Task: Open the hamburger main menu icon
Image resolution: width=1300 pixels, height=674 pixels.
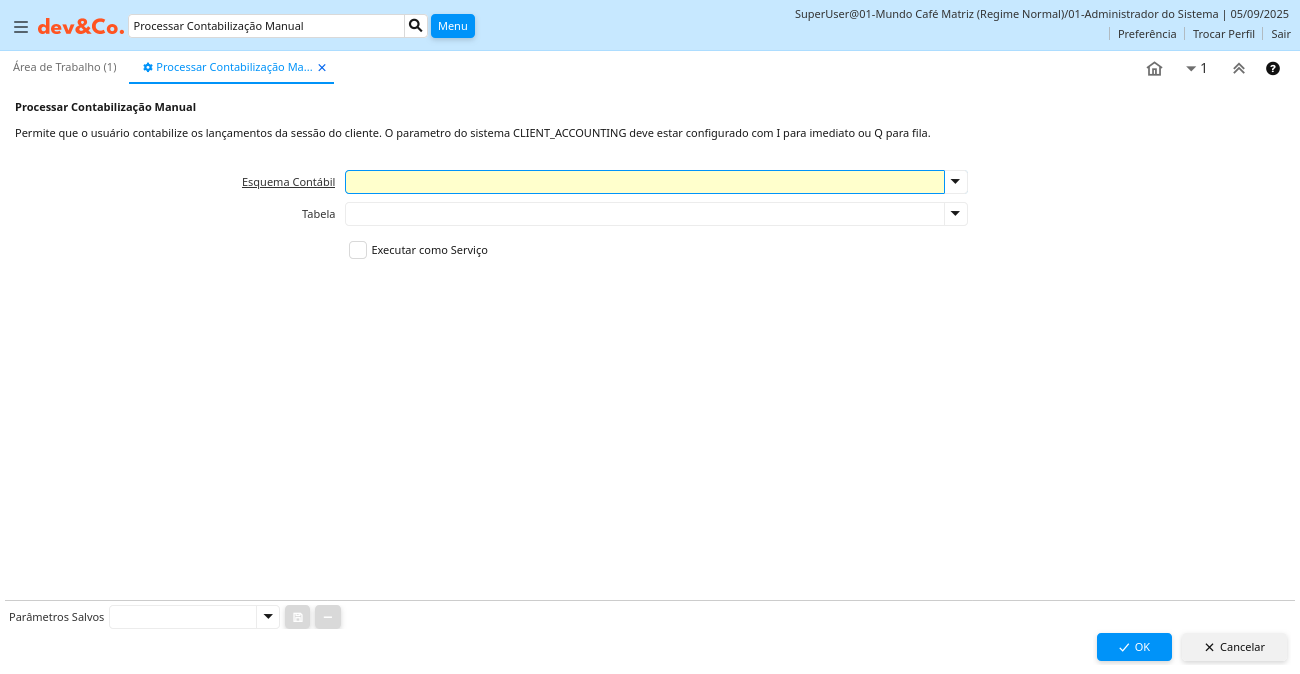Action: point(21,27)
